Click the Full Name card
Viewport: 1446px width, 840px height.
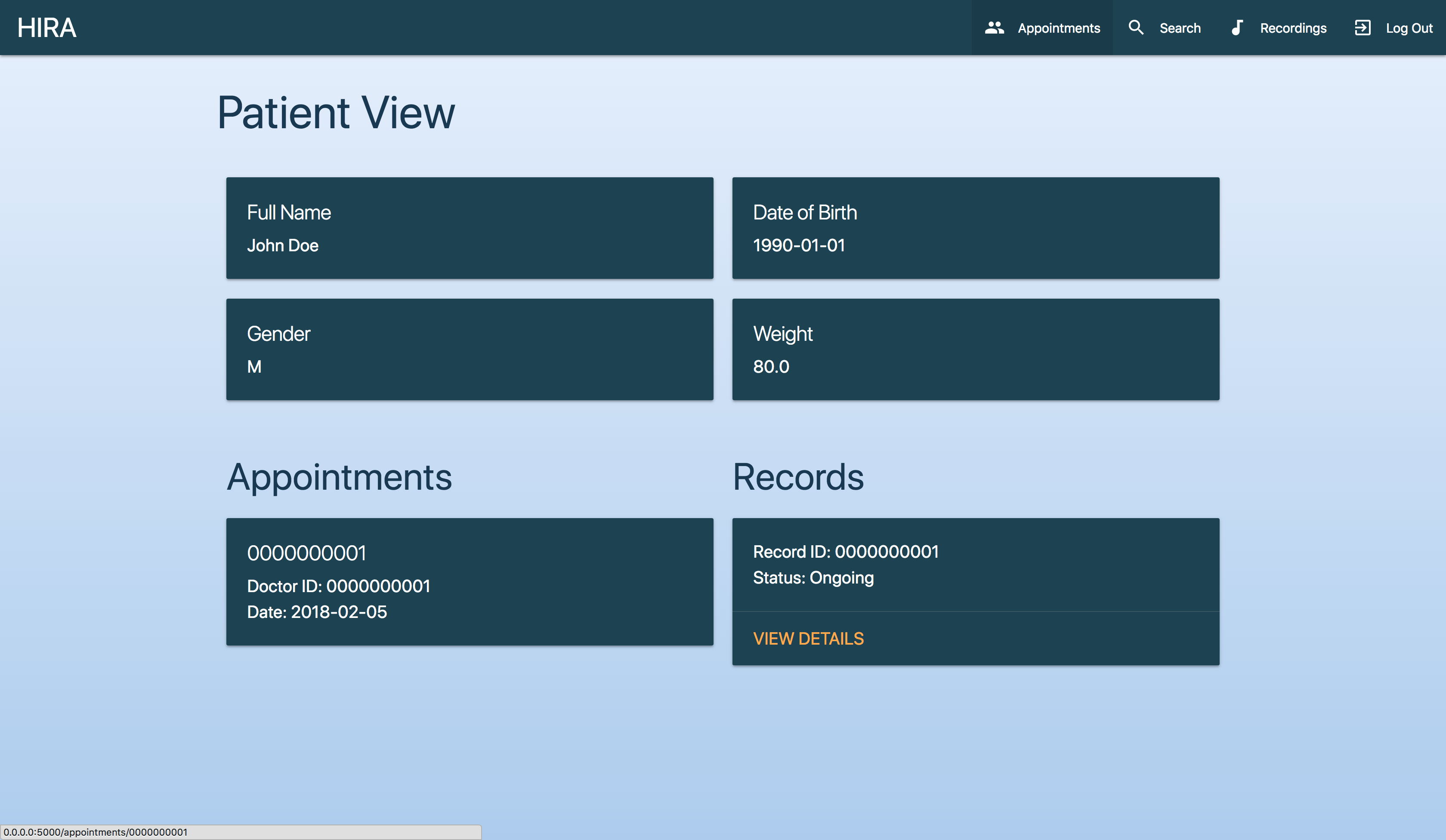[x=470, y=228]
